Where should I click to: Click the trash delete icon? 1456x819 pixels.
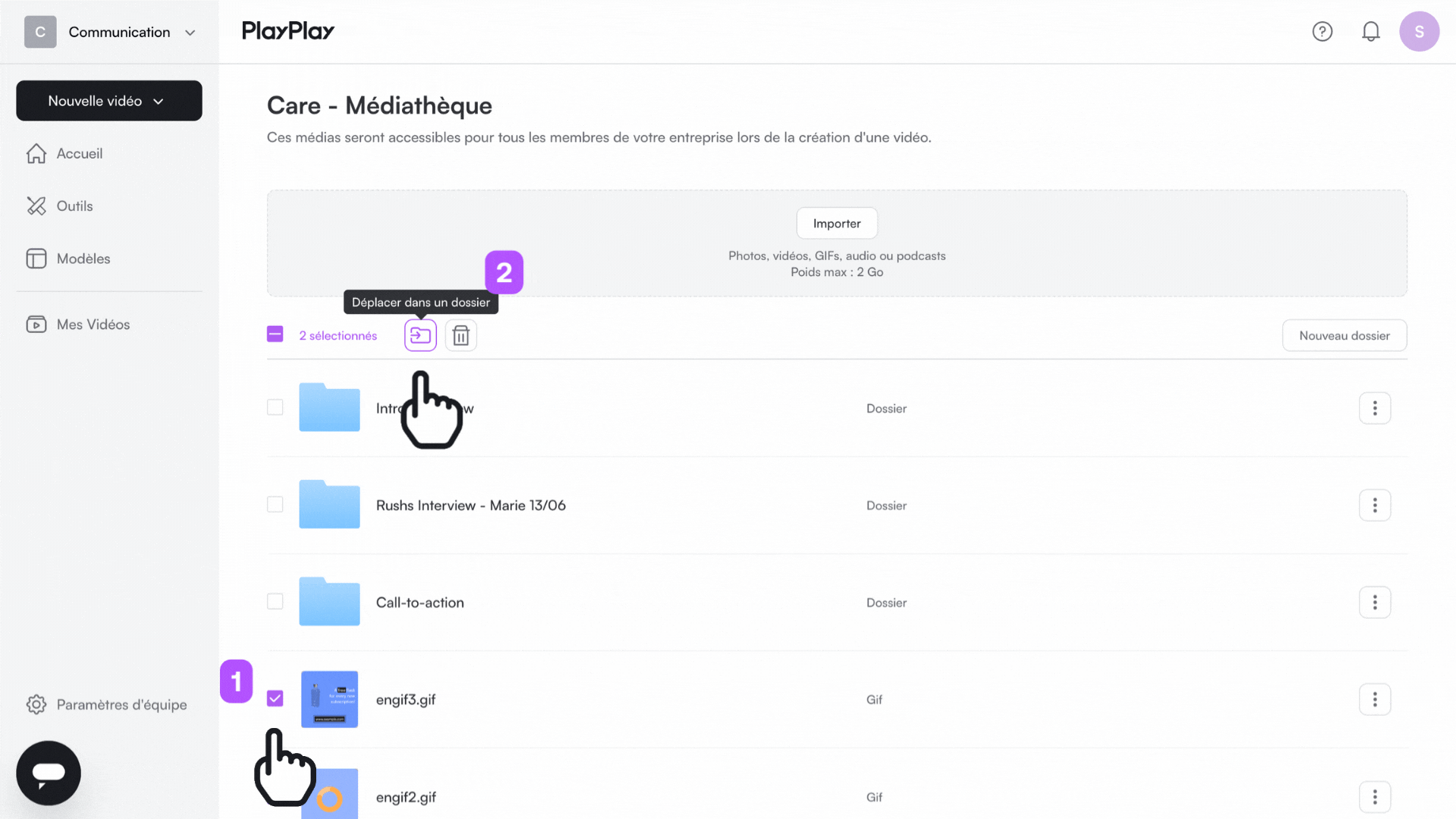click(461, 335)
